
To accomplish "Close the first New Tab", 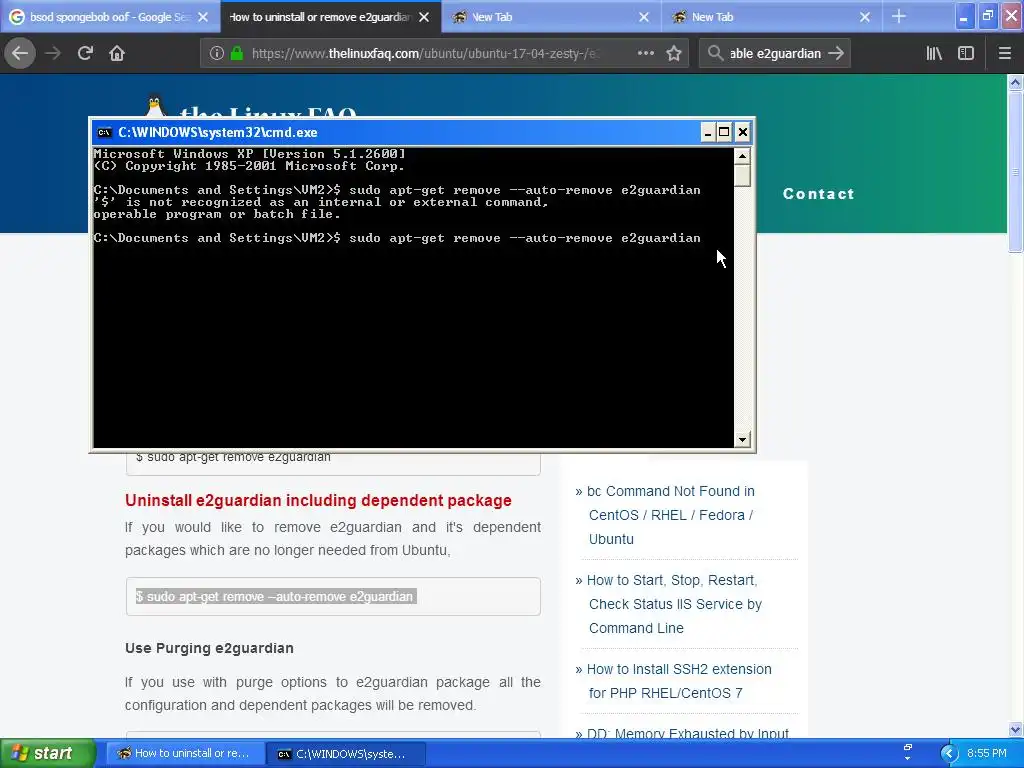I will tap(644, 17).
